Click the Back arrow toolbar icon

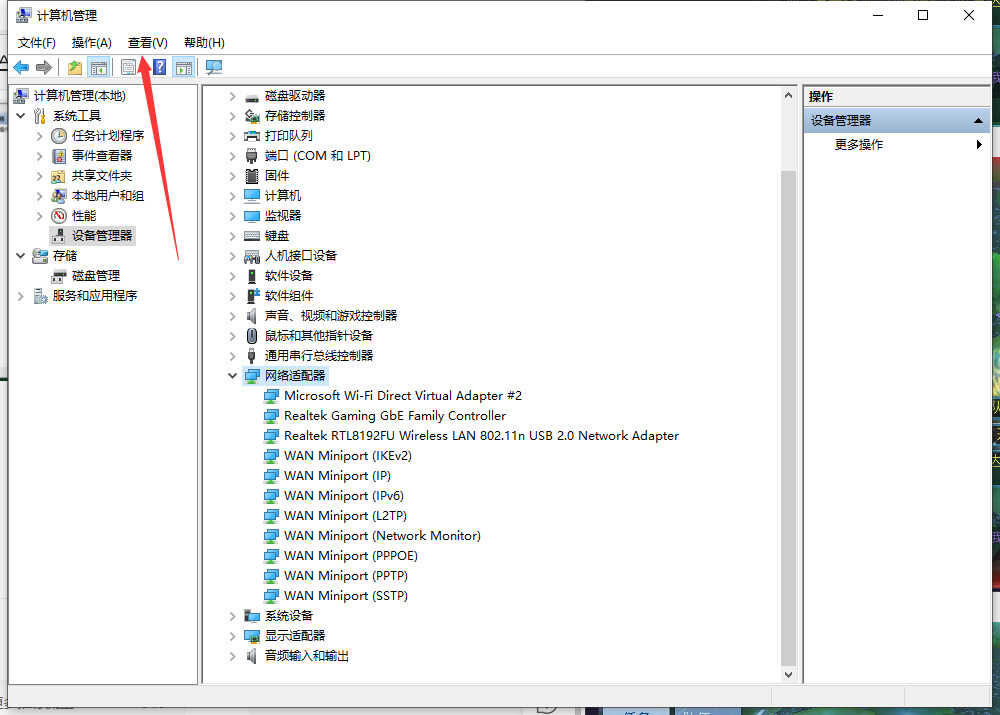[x=21, y=67]
